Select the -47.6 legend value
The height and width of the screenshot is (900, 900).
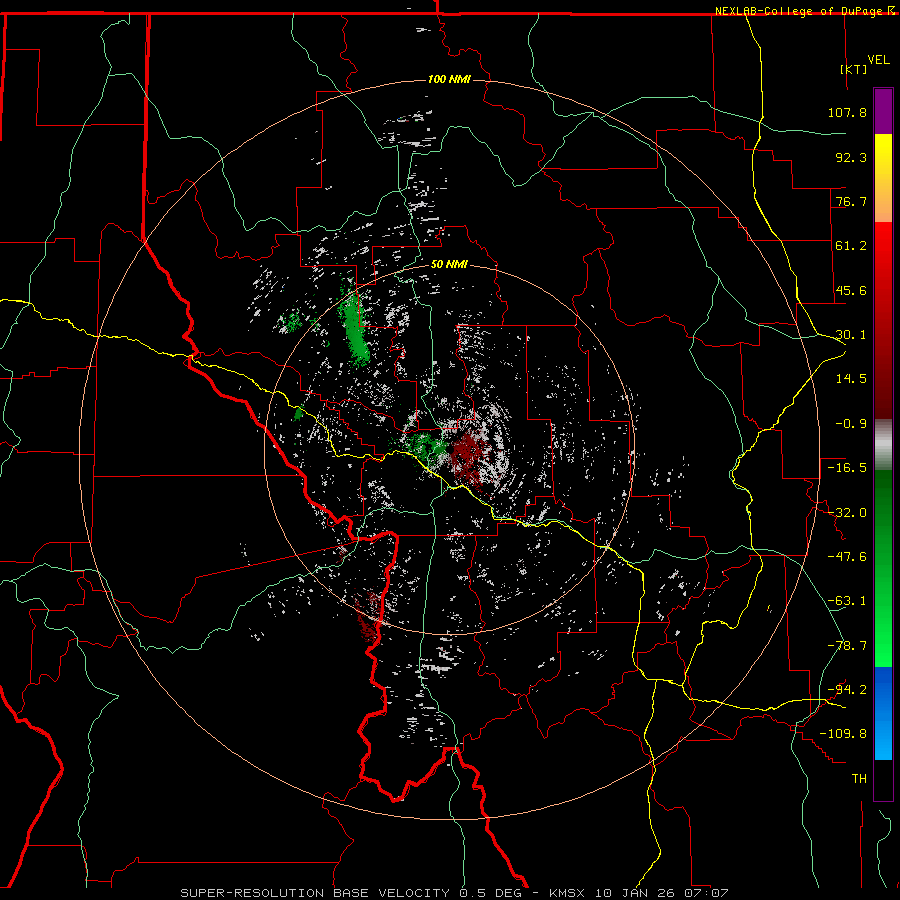pos(847,557)
